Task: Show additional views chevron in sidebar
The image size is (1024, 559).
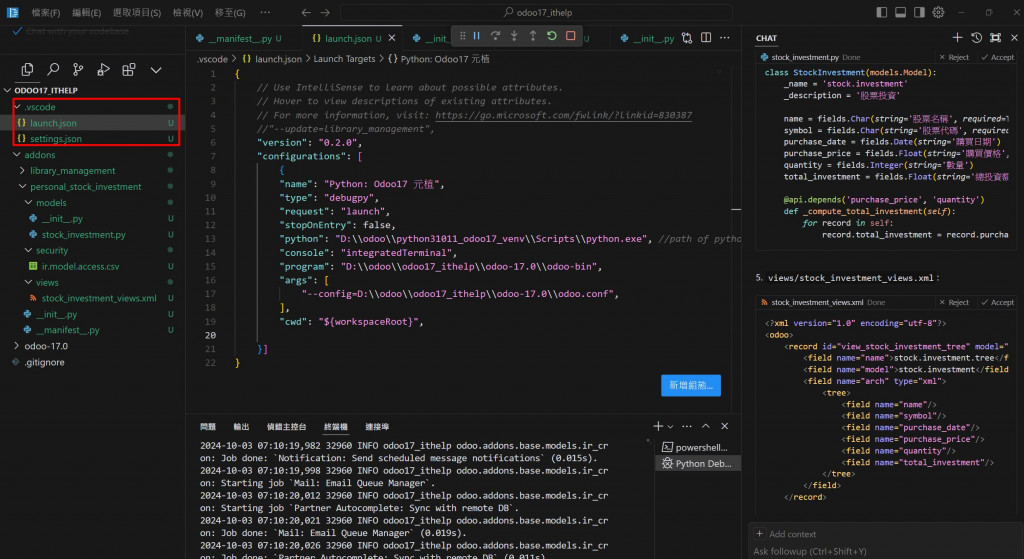Action: point(156,70)
